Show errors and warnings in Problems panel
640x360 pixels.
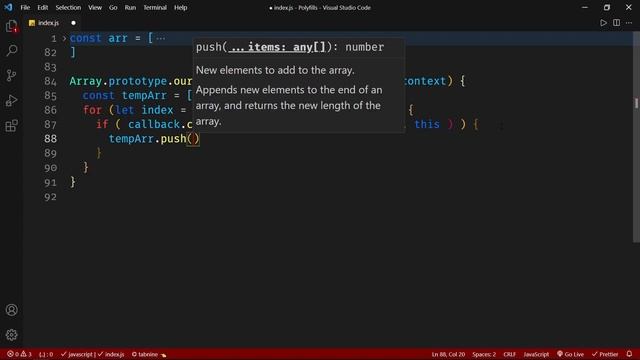(x=19, y=354)
